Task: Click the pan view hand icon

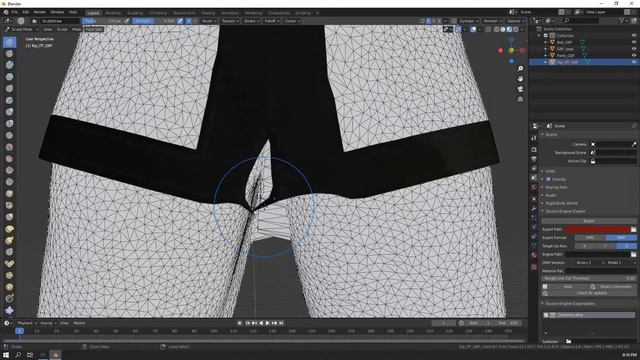Action: tap(520, 79)
